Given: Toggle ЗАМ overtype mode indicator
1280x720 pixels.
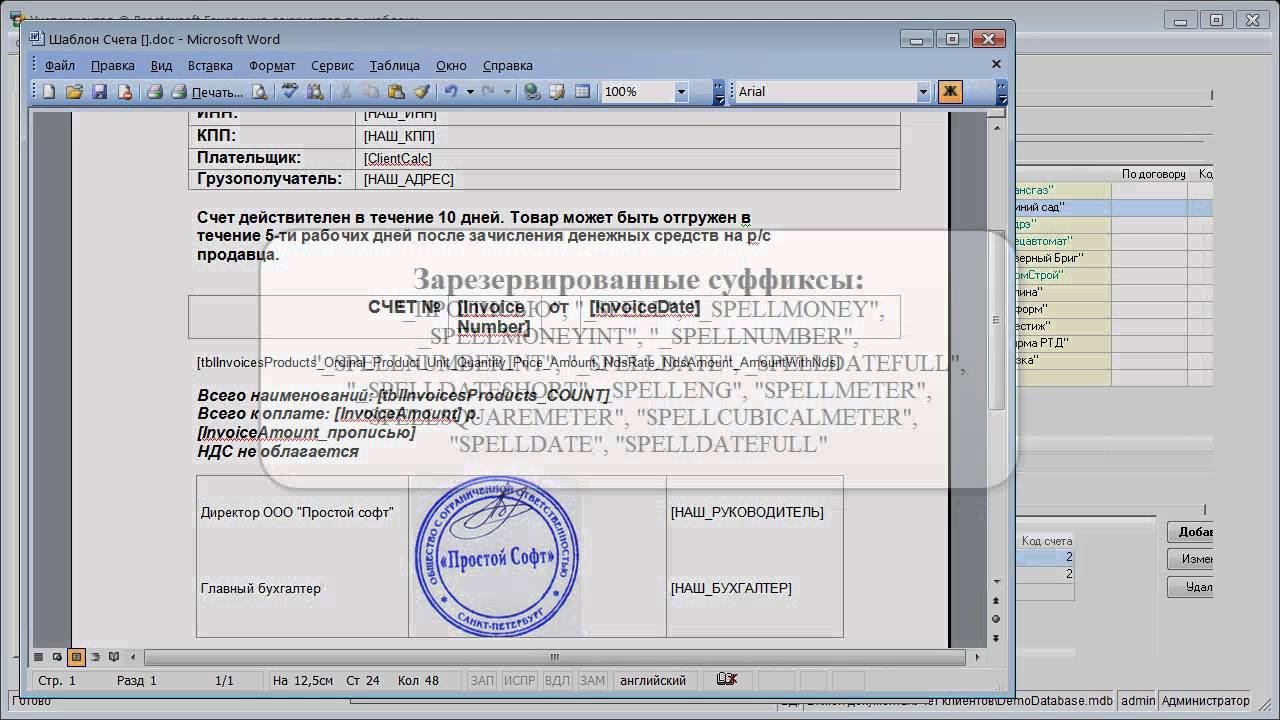Looking at the screenshot, I should coord(592,681).
